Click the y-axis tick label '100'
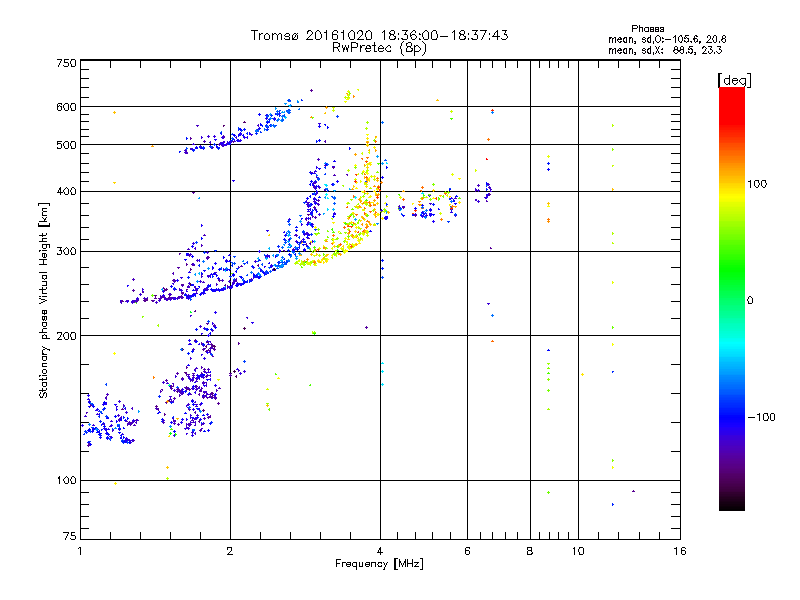The image size is (800, 600). (66, 480)
